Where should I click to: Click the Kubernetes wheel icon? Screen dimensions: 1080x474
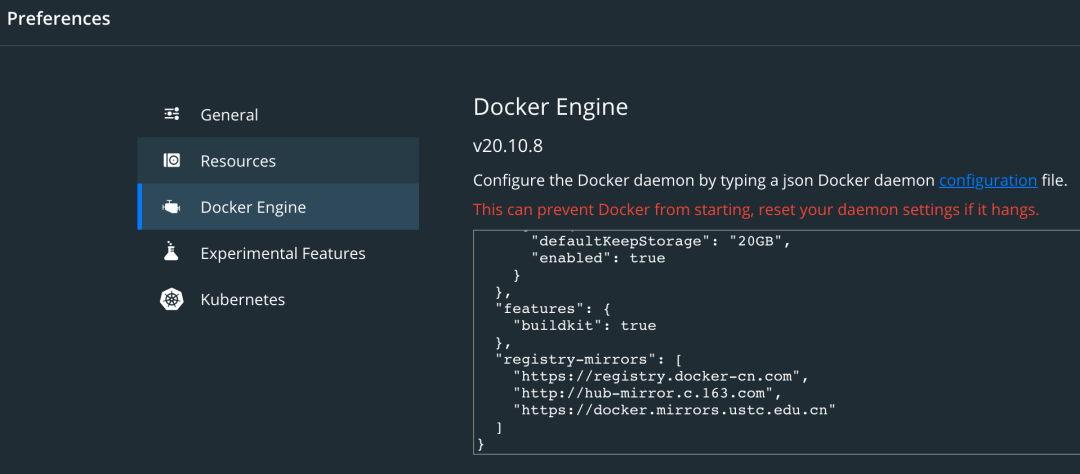pyautogui.click(x=172, y=299)
